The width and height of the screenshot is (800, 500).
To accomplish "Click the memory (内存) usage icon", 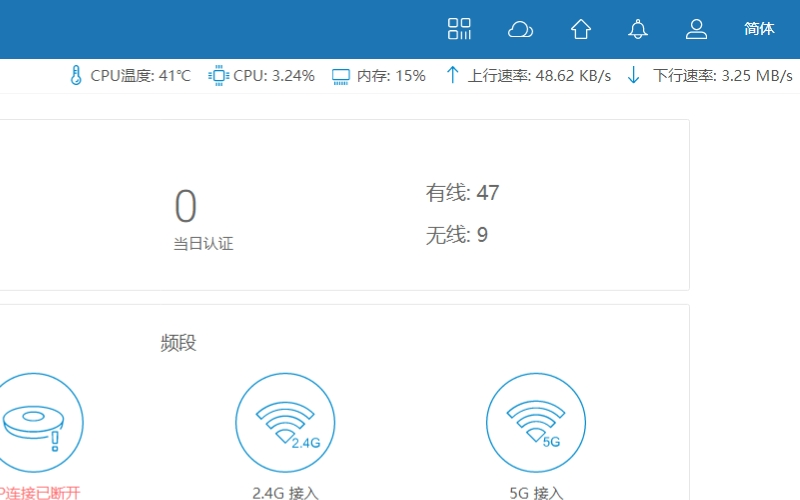I will [341, 76].
